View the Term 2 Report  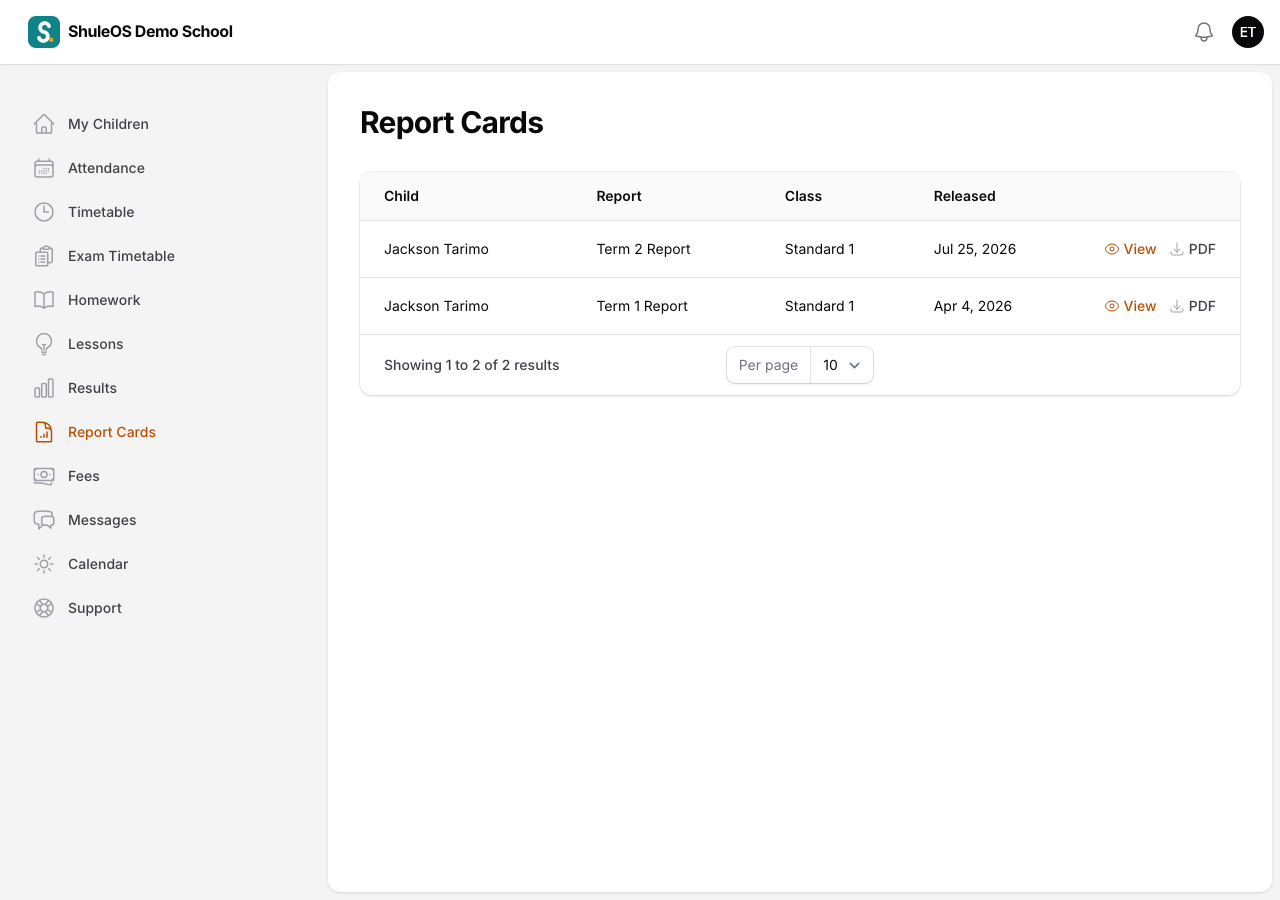pos(1131,249)
